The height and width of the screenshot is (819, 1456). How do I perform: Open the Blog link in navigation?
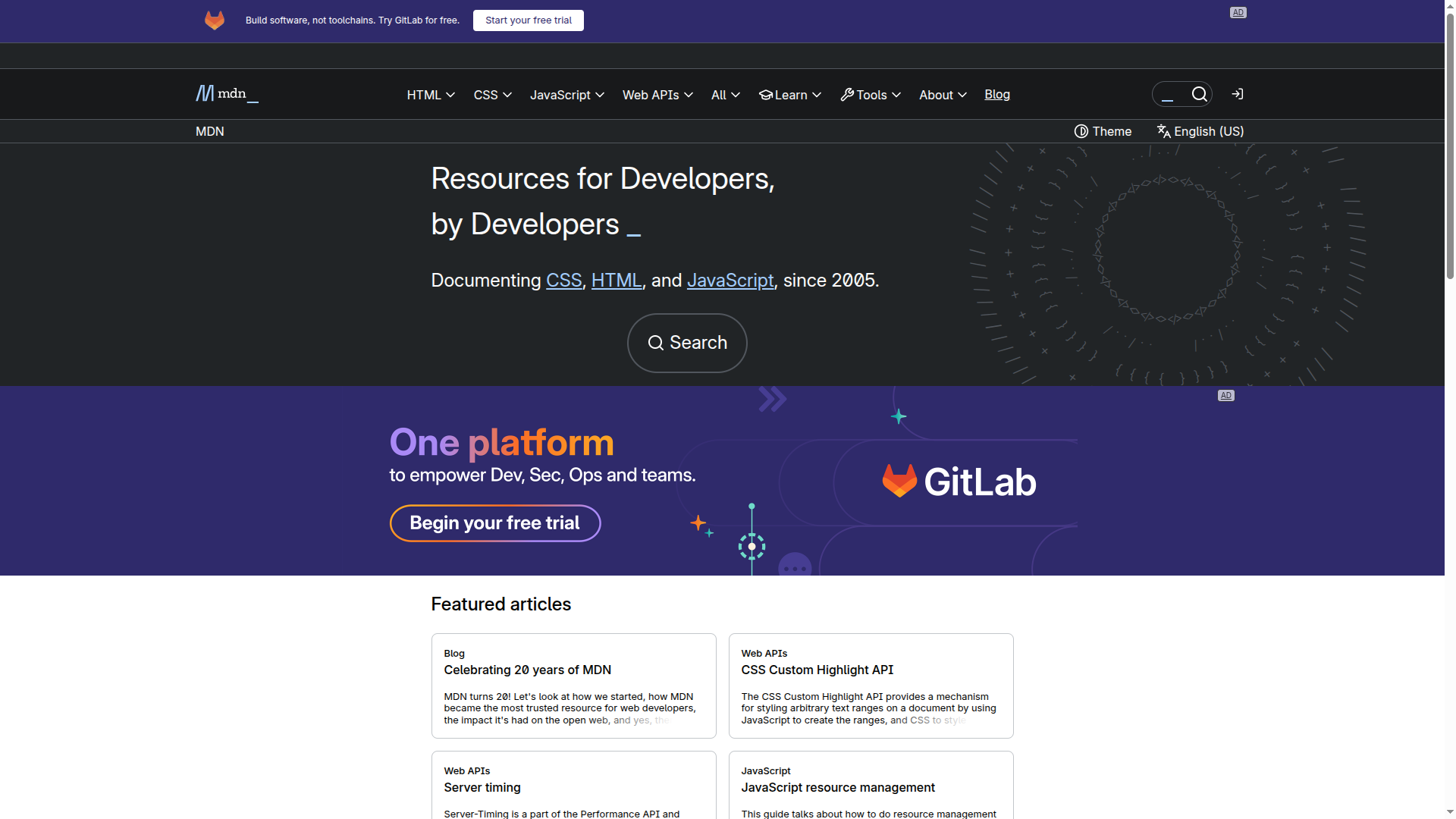pos(996,94)
